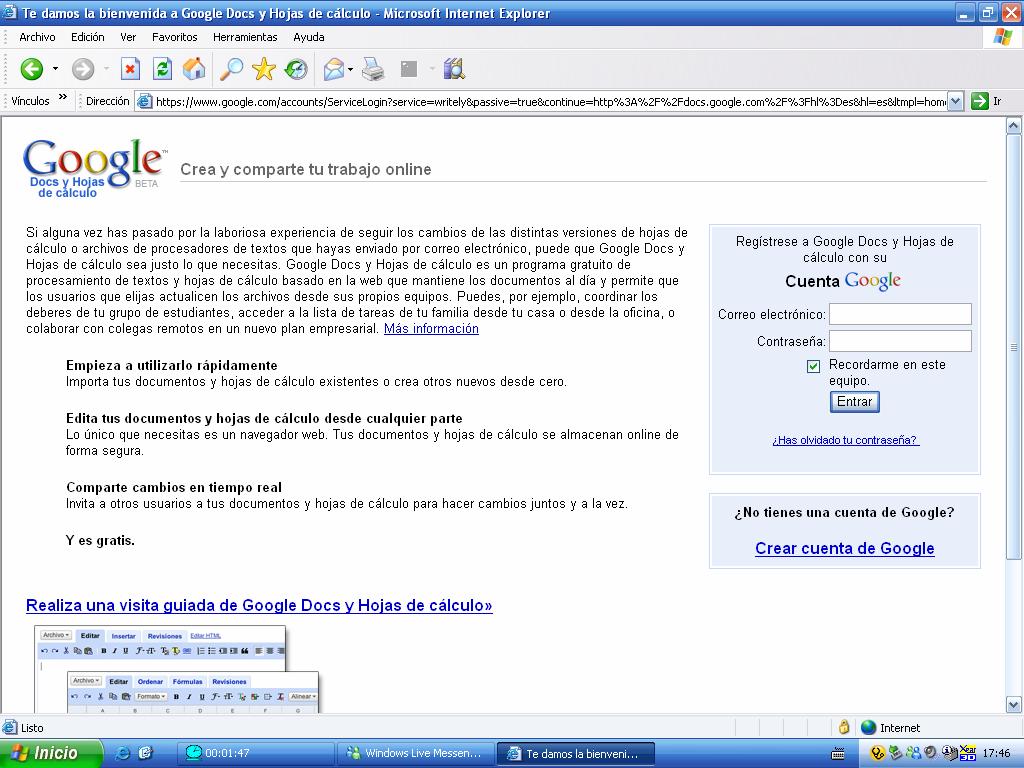Click the grey square toolbar button
This screenshot has width=1024, height=768.
click(409, 69)
